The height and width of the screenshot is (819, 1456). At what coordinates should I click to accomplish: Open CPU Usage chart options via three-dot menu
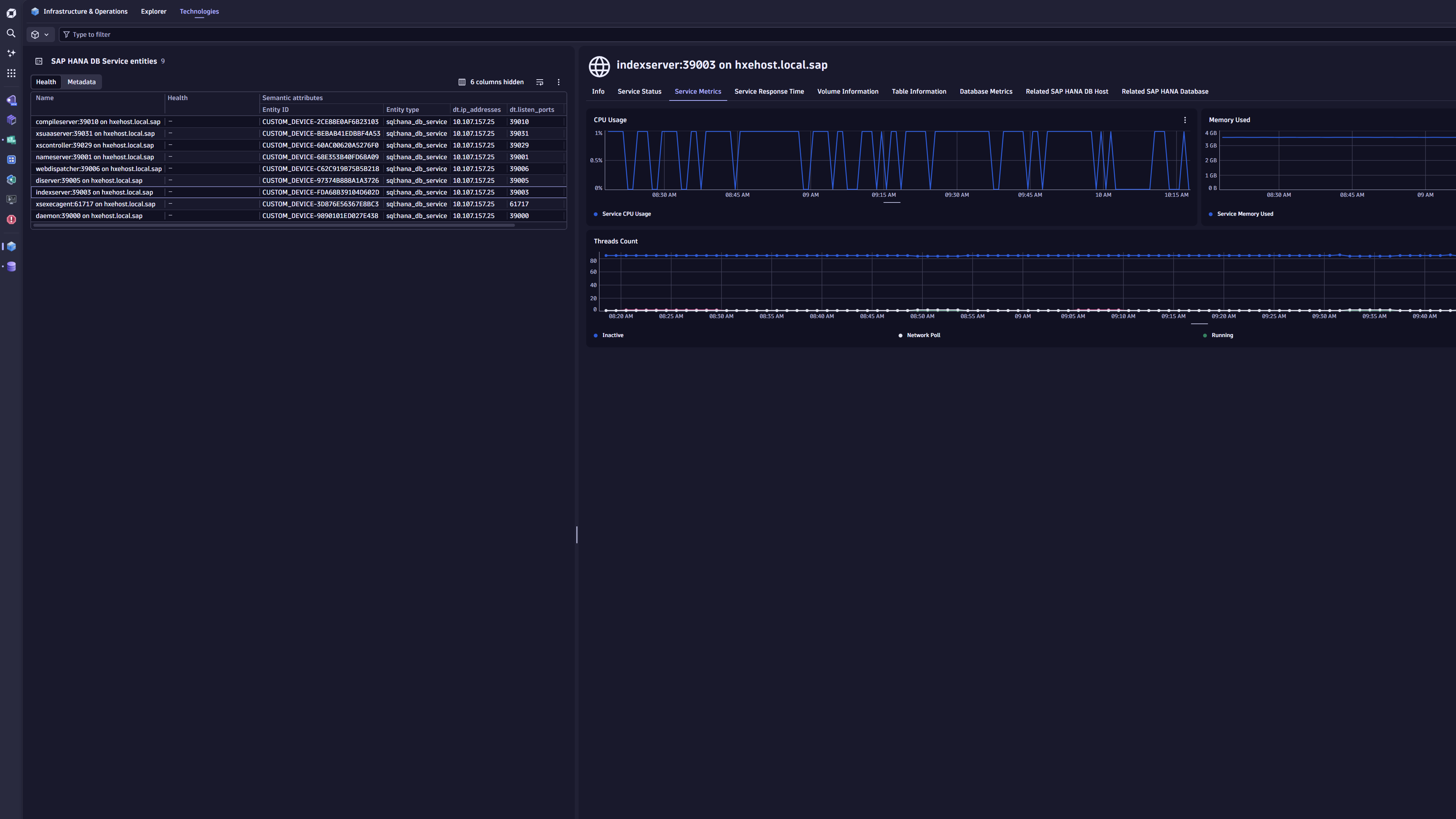click(x=1185, y=120)
